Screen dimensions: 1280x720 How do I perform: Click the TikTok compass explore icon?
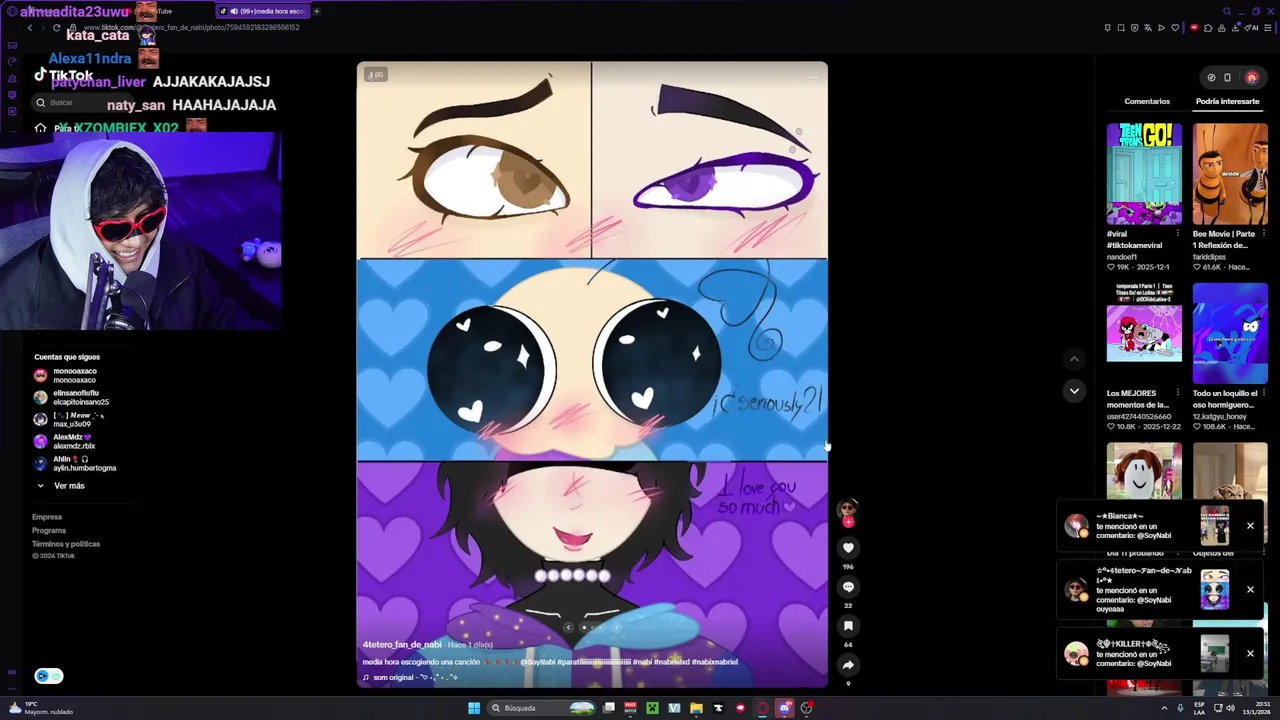[1211, 77]
